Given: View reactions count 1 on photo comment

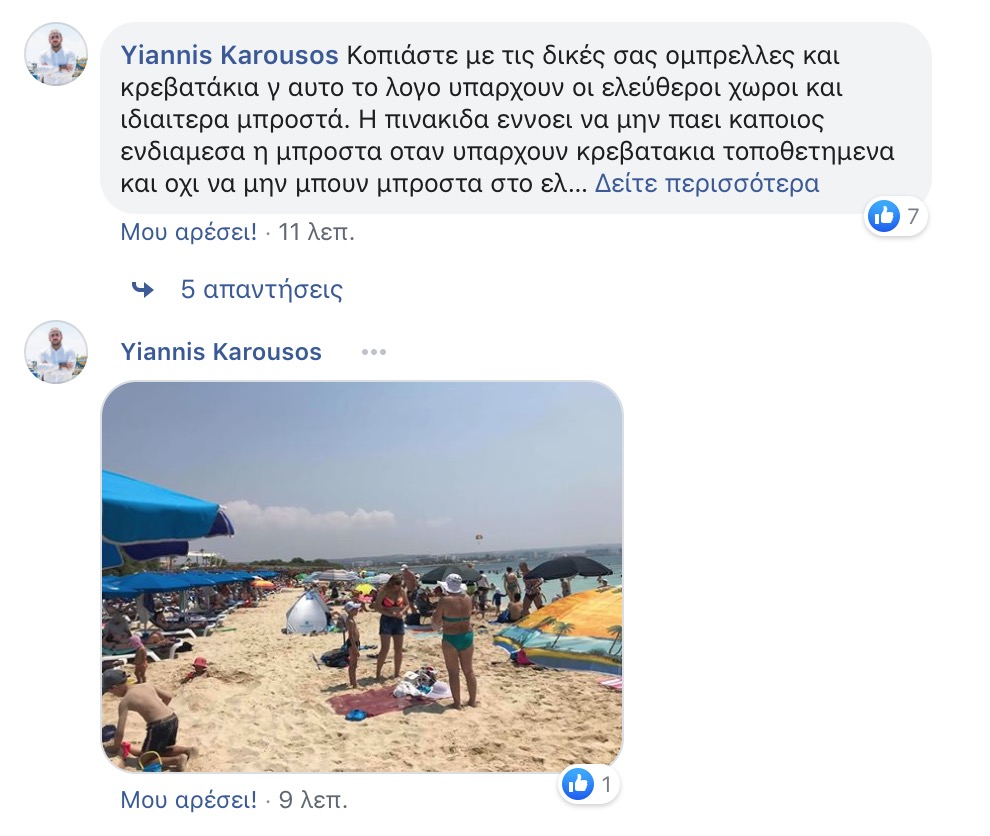Looking at the screenshot, I should tap(607, 785).
